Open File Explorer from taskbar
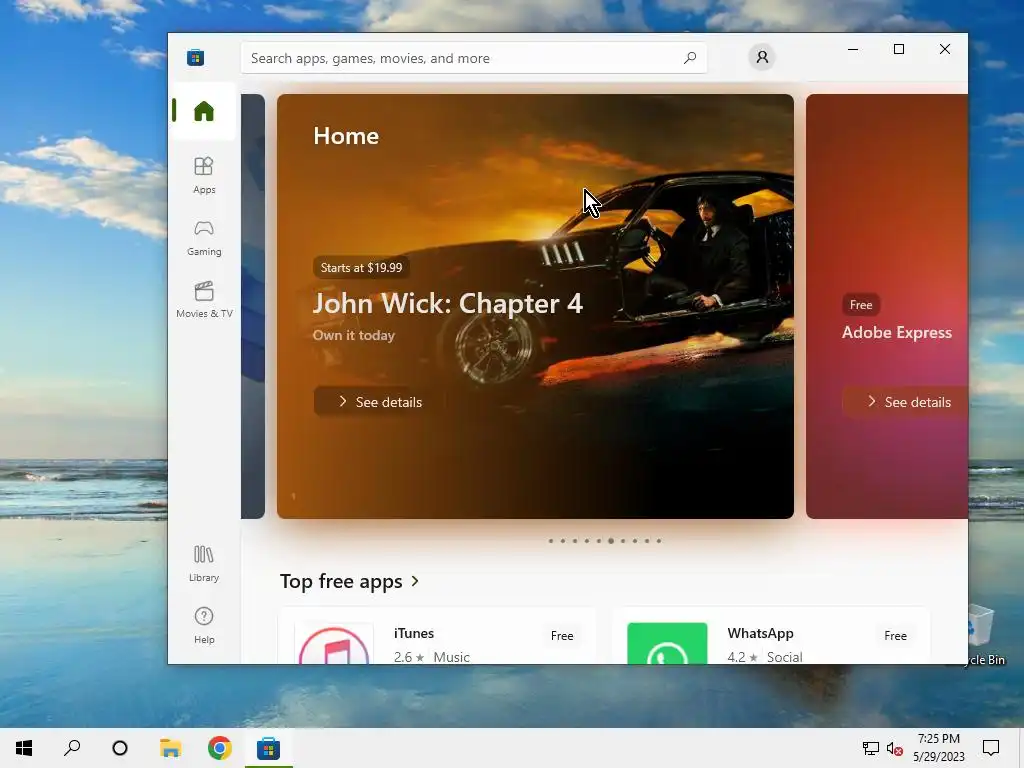Viewport: 1024px width, 768px height. point(170,748)
